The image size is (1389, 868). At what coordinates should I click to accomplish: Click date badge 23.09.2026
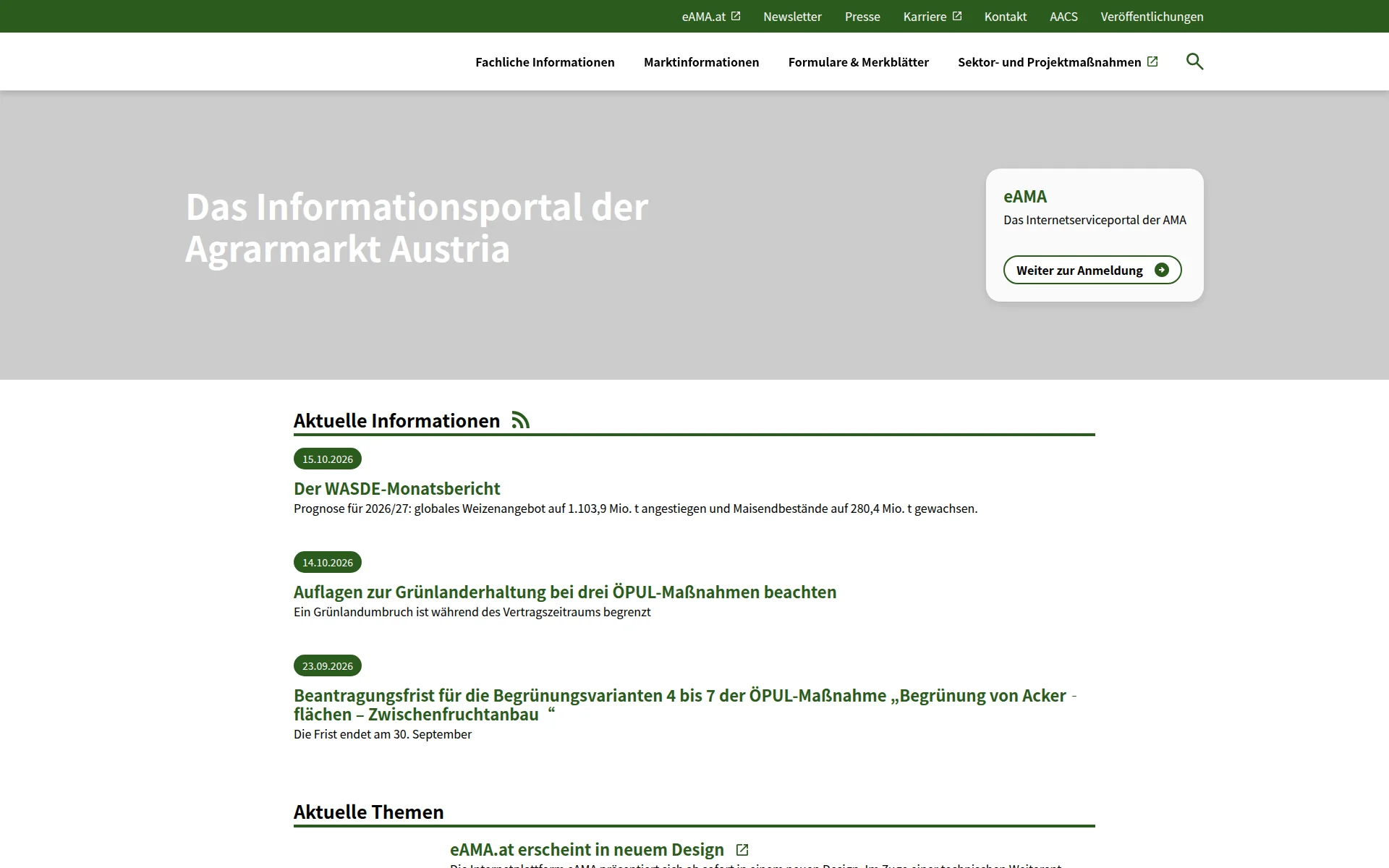(328, 665)
